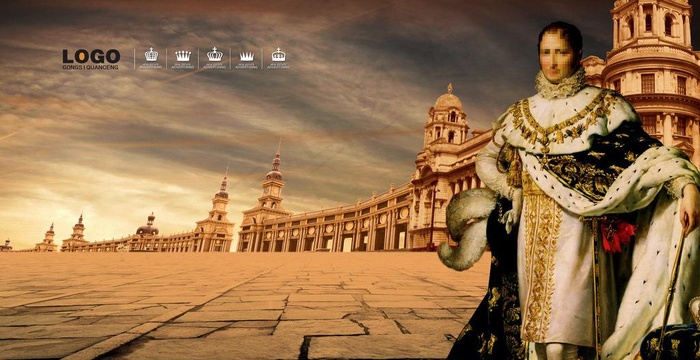Click the first crown icon with cross
The image size is (700, 360).
[x=151, y=54]
